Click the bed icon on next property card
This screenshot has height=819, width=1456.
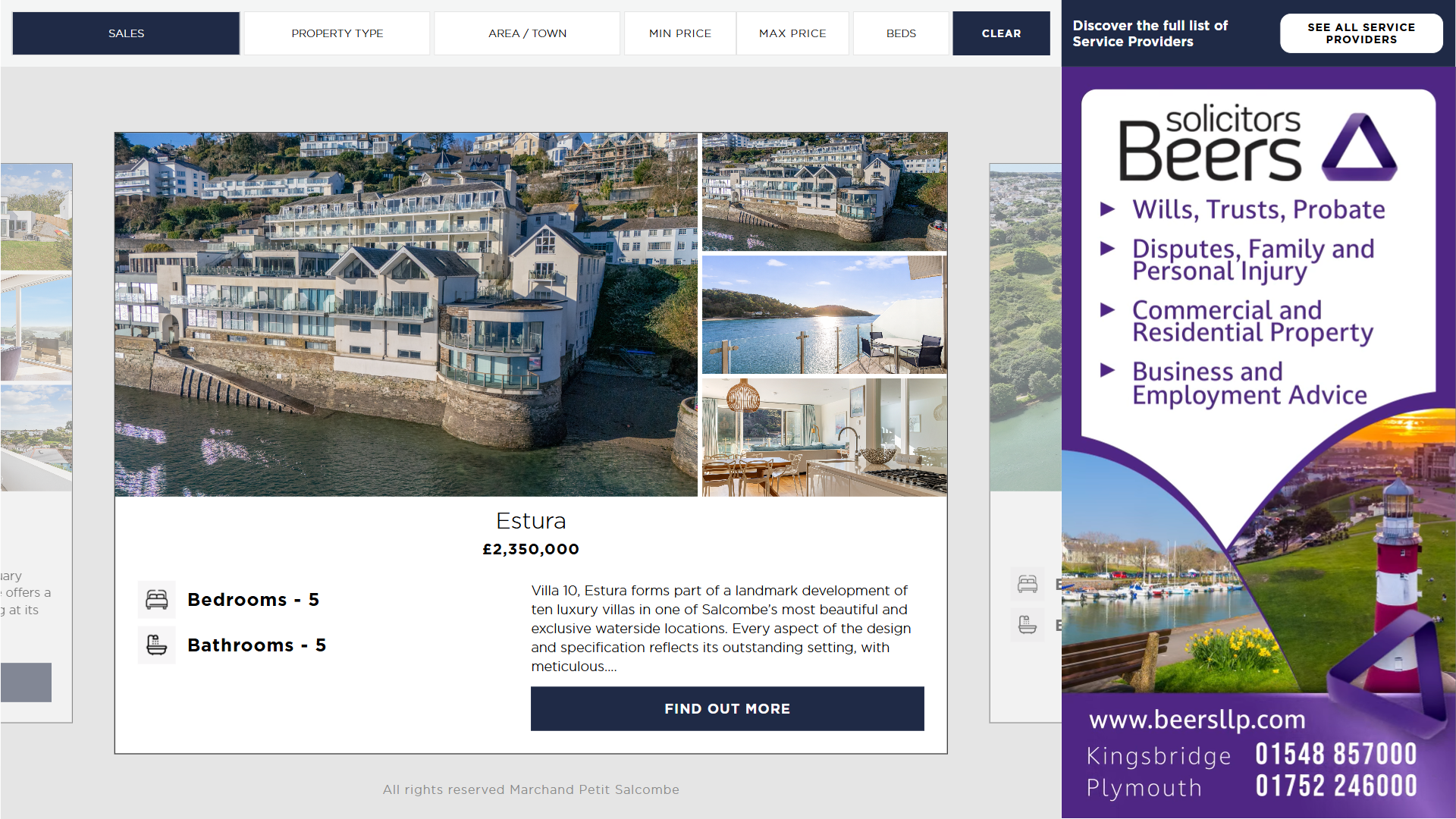[1028, 584]
